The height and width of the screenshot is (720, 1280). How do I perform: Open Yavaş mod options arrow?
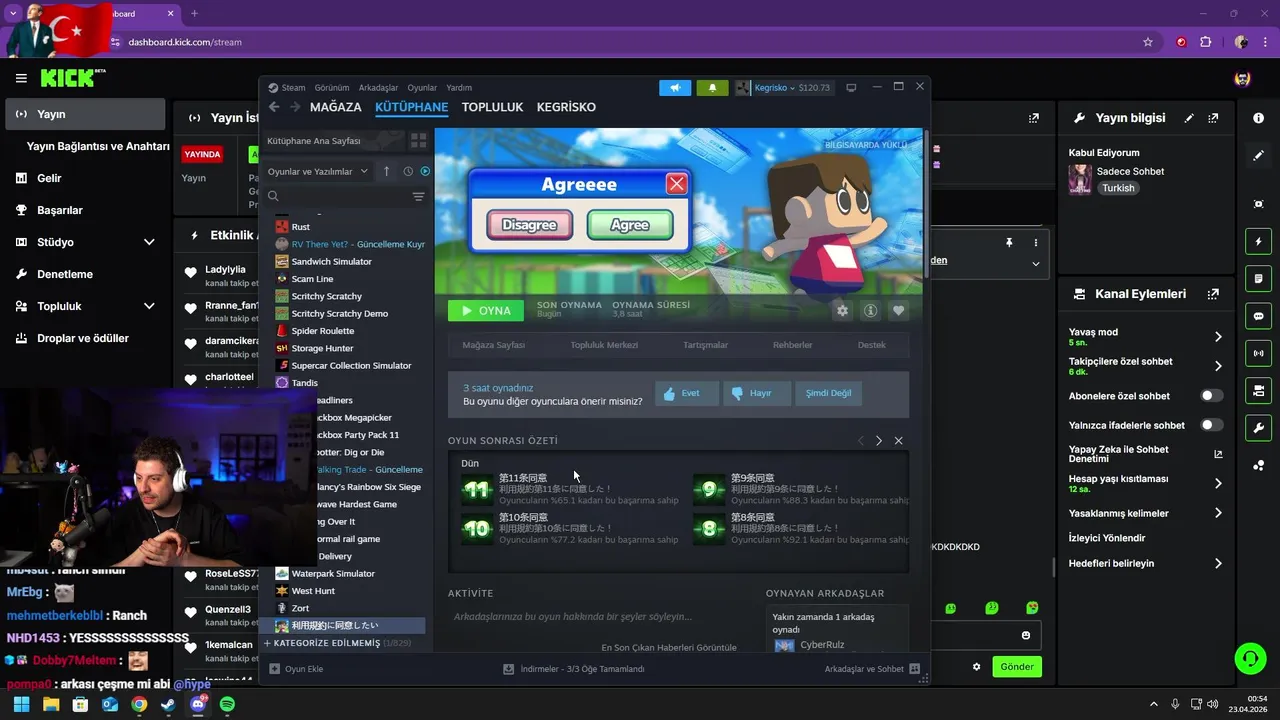click(1218, 337)
